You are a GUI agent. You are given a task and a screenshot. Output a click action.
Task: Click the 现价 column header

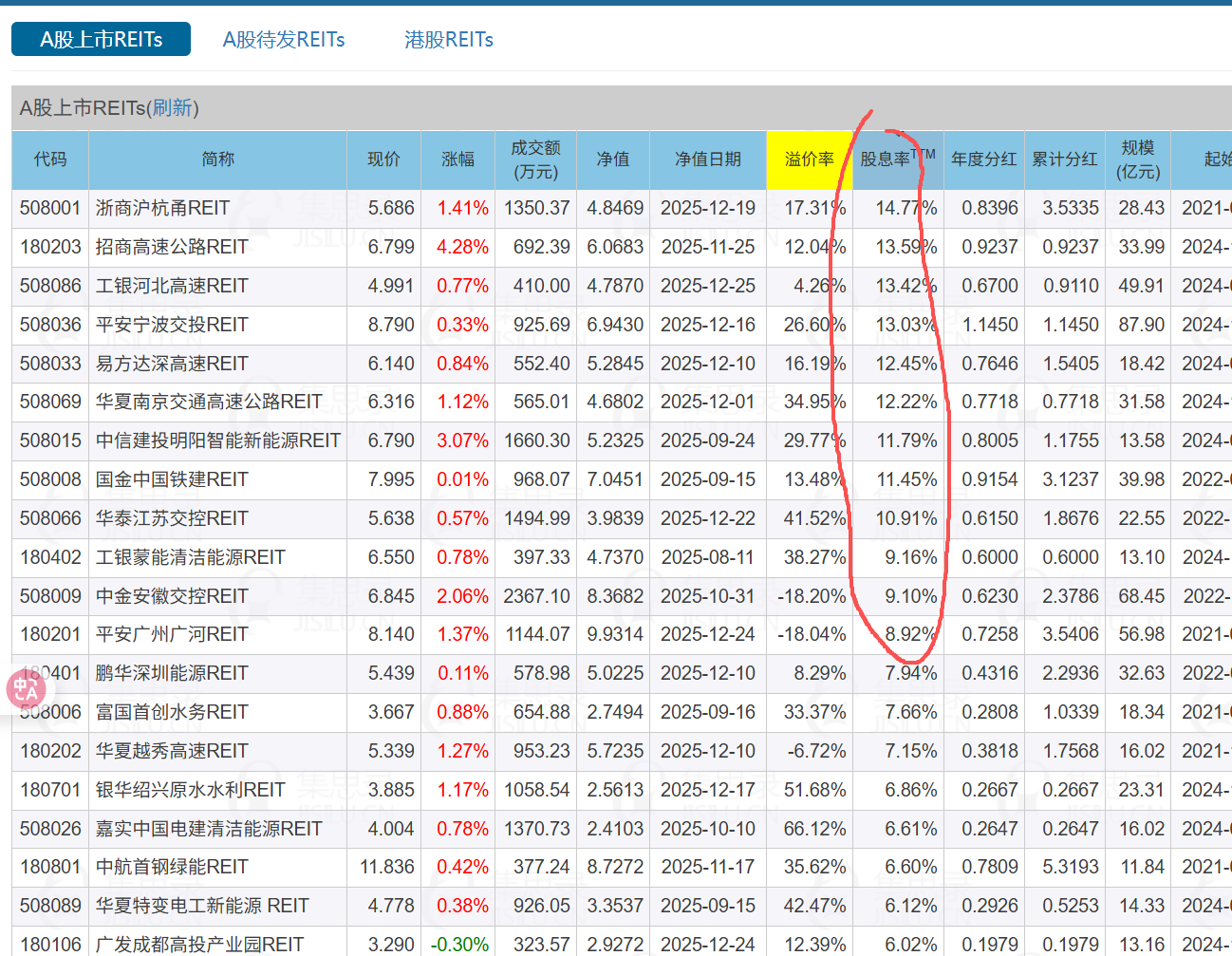point(383,159)
